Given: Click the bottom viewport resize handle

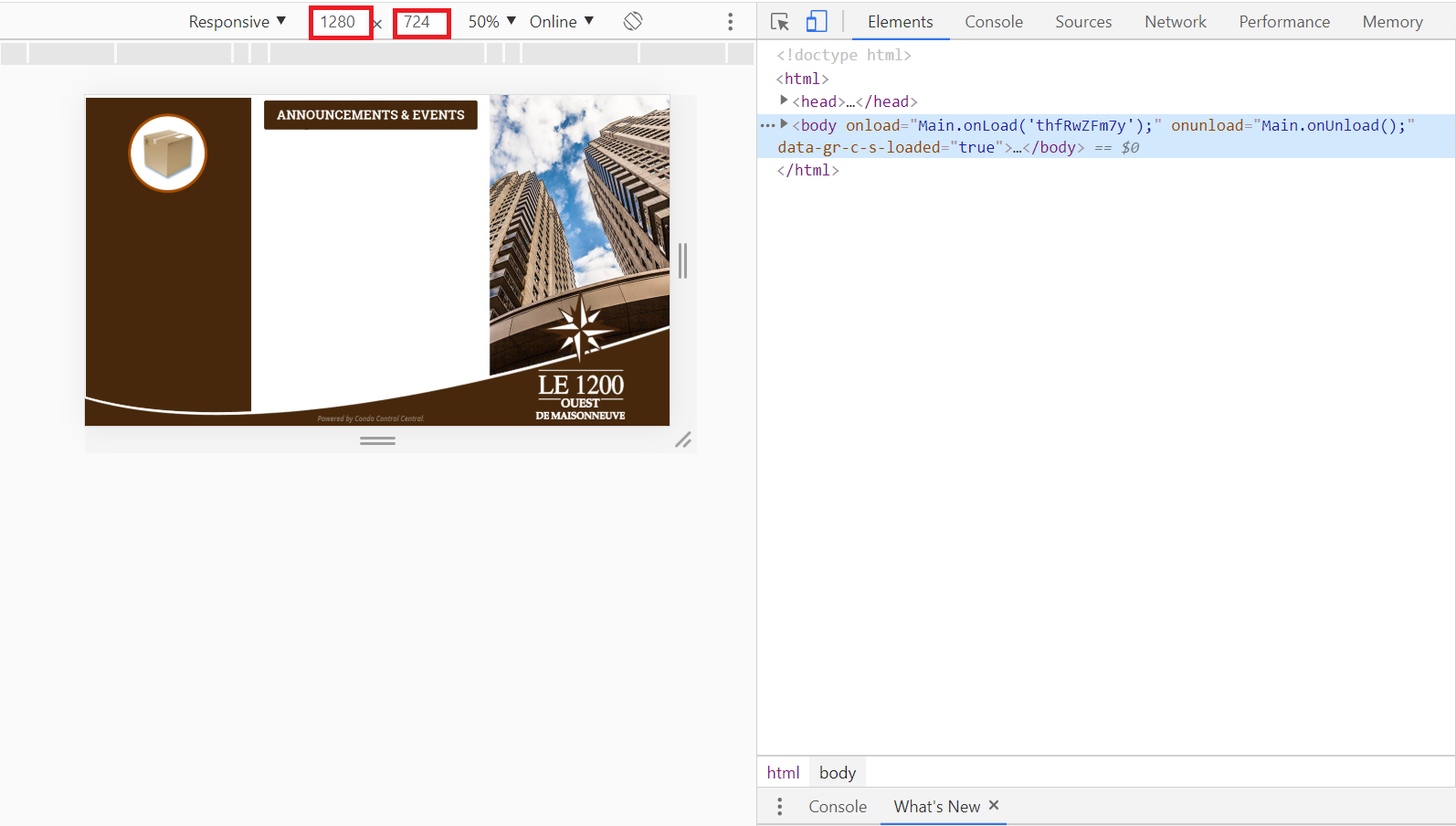Looking at the screenshot, I should click(377, 440).
